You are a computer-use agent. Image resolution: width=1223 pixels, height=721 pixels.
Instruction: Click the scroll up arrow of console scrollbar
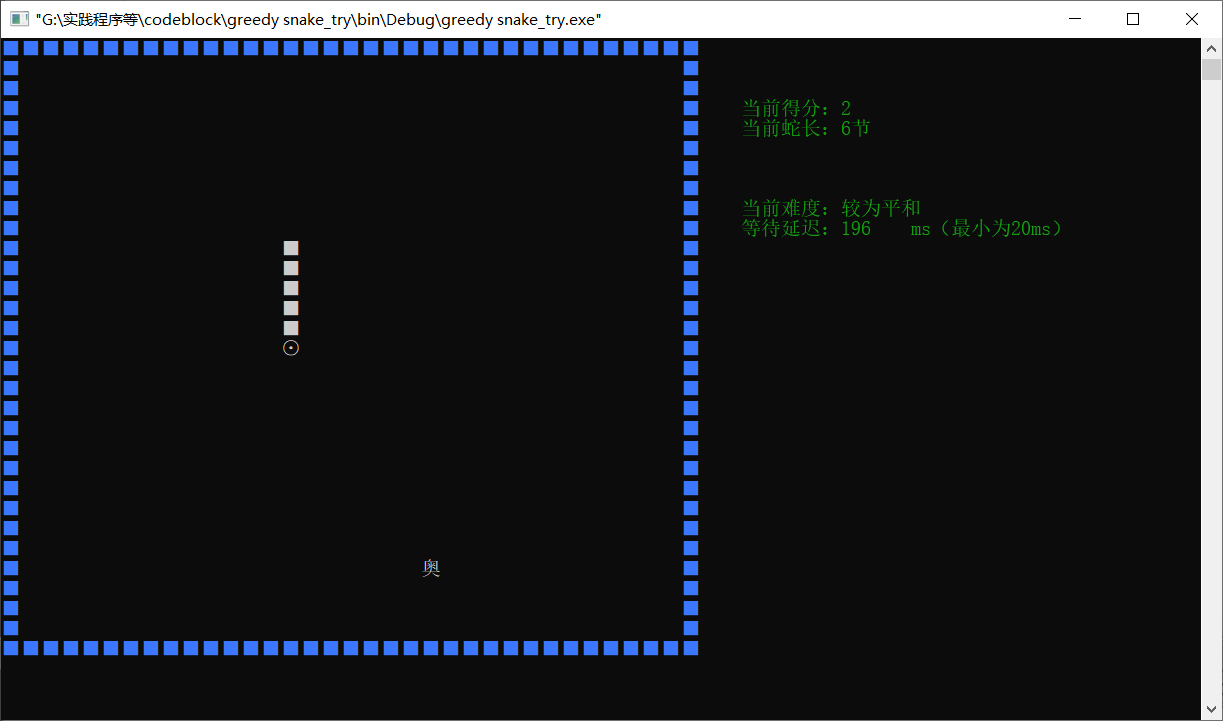coord(1211,48)
